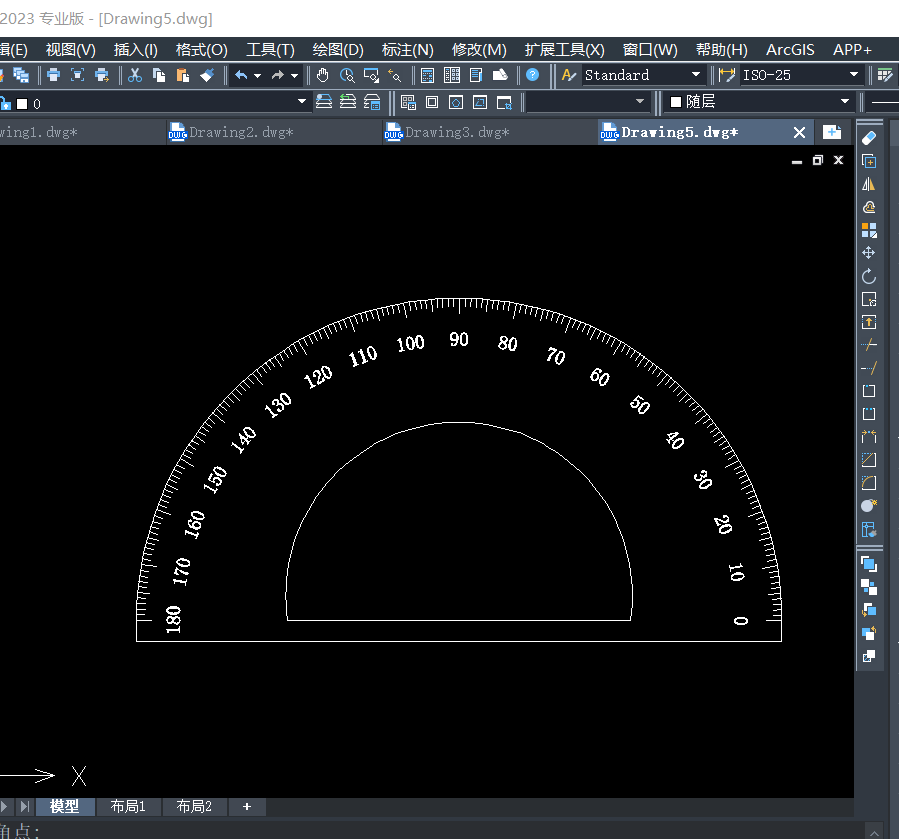Open the 扩展工具(X) menu
The width and height of the screenshot is (899, 839).
tap(564, 50)
